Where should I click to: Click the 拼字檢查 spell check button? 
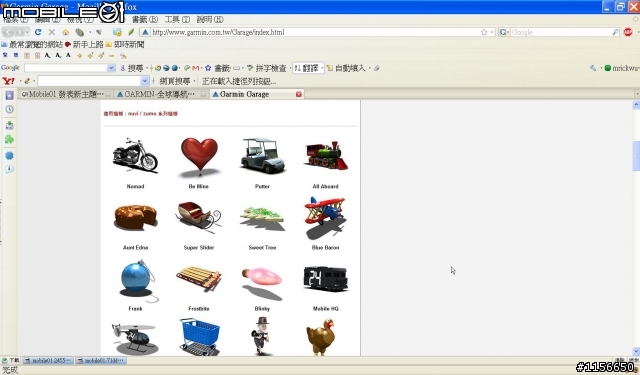click(x=267, y=68)
